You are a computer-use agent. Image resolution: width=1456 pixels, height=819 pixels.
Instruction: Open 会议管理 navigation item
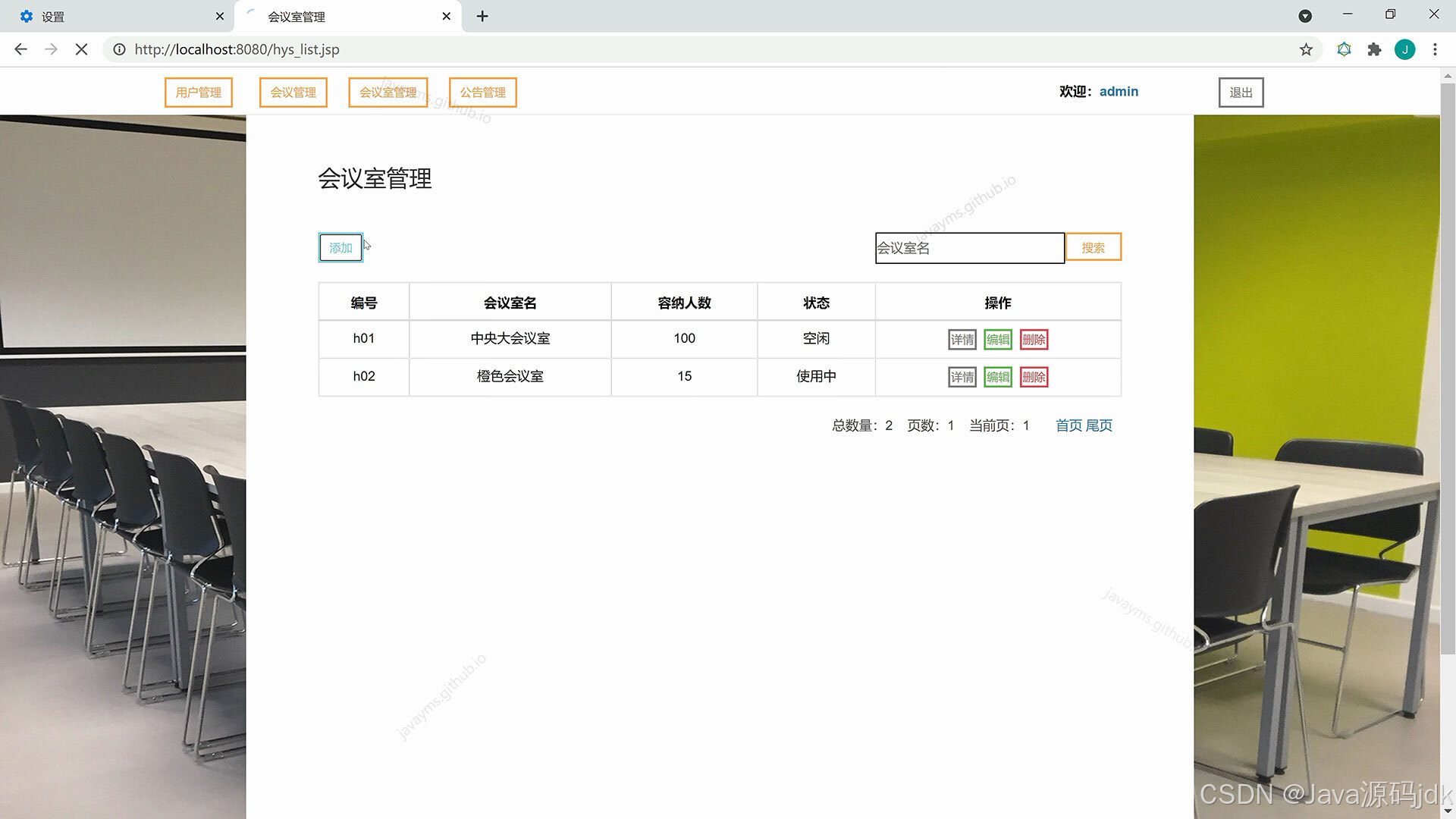tap(293, 93)
